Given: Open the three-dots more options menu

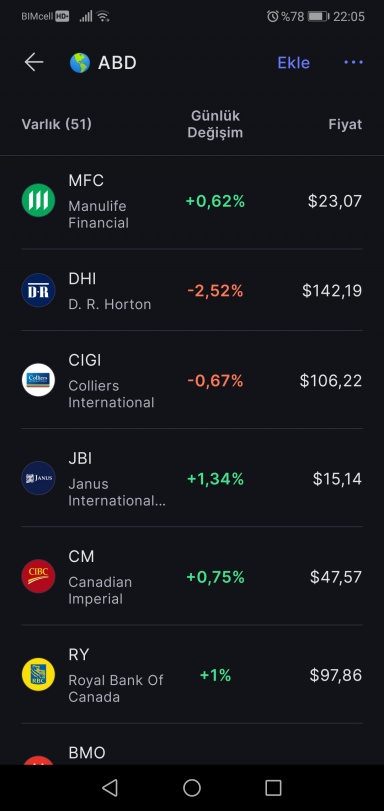Looking at the screenshot, I should pyautogui.click(x=353, y=63).
